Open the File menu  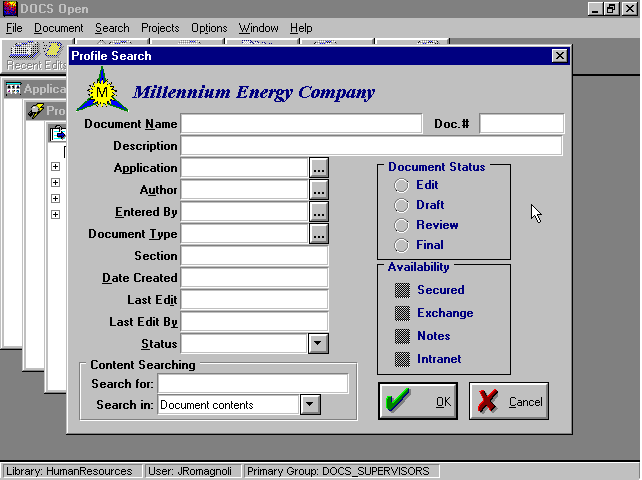[14, 28]
